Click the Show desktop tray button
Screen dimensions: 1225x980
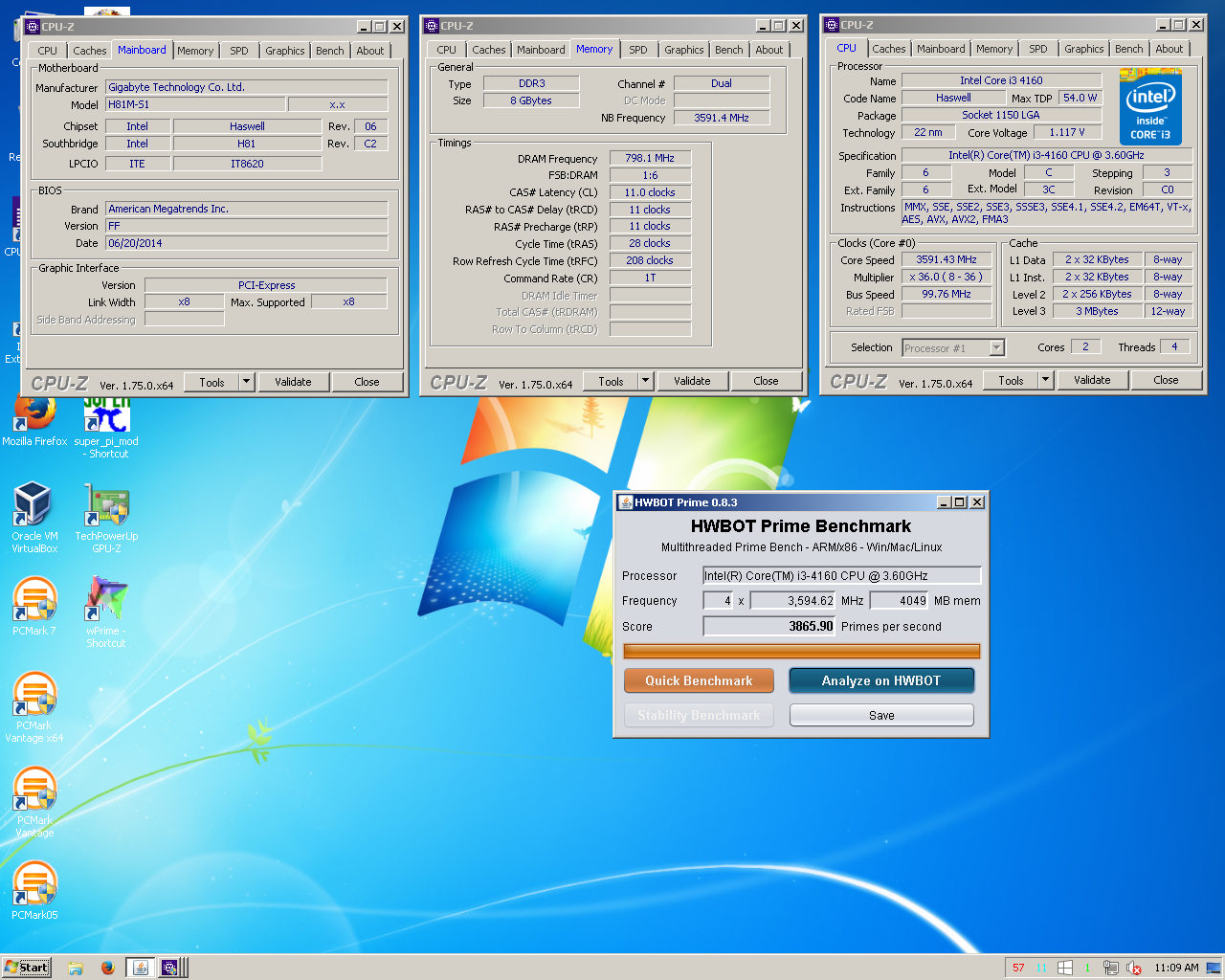coord(1214,968)
